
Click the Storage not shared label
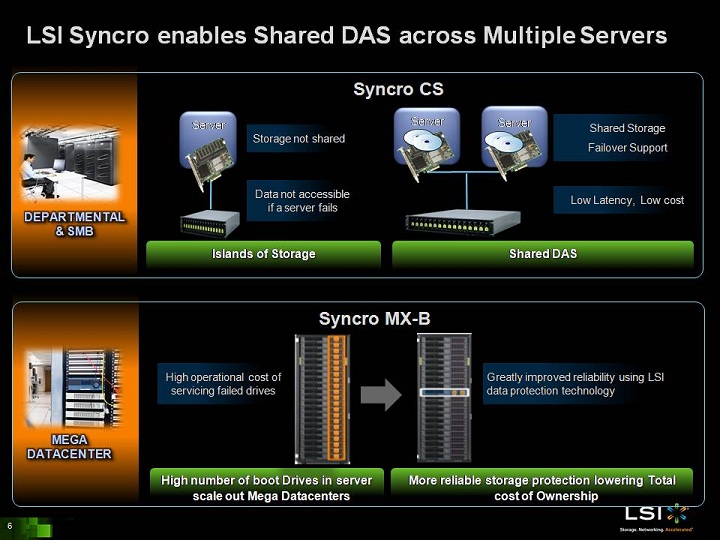click(x=298, y=138)
